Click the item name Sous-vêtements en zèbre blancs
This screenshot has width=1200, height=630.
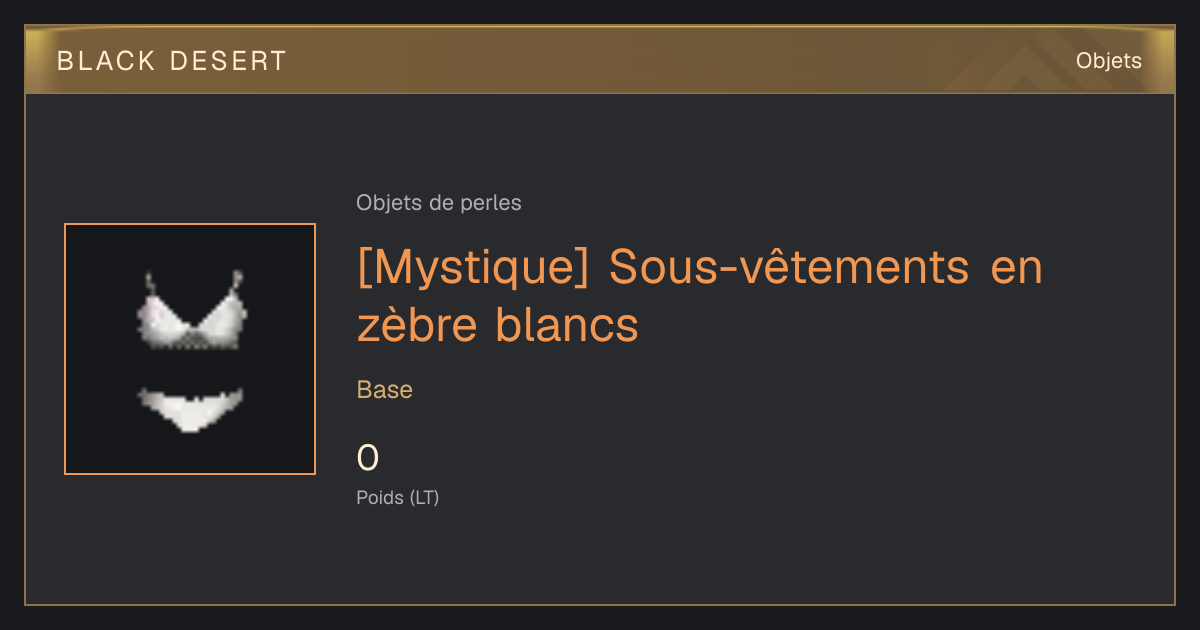(x=700, y=296)
